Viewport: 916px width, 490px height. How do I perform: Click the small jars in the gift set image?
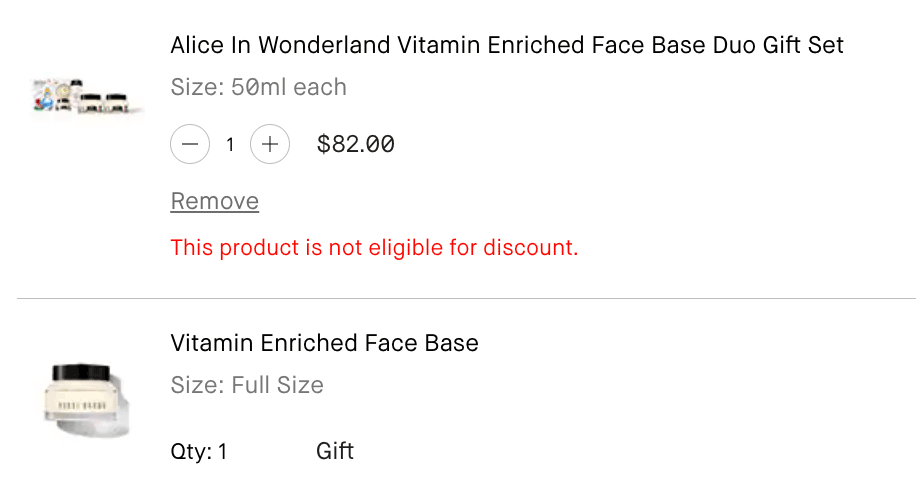point(105,101)
